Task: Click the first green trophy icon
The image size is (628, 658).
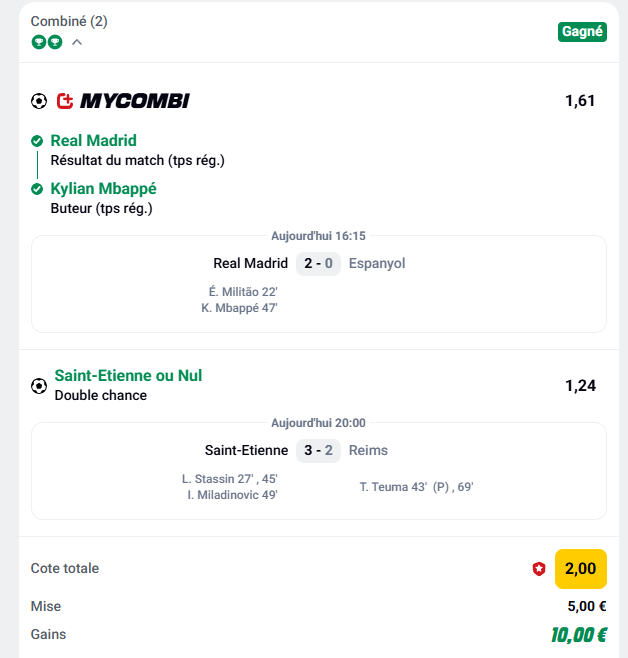Action: (x=38, y=42)
